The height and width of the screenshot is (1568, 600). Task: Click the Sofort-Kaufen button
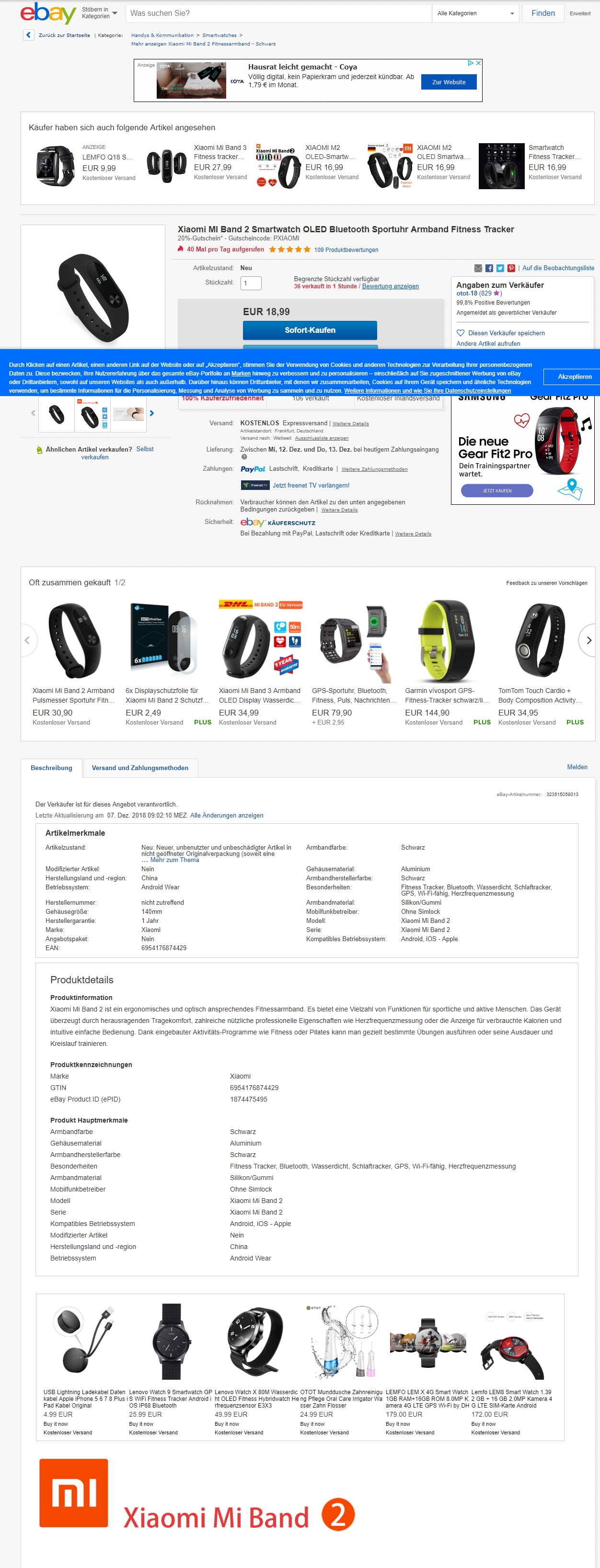coord(310,330)
